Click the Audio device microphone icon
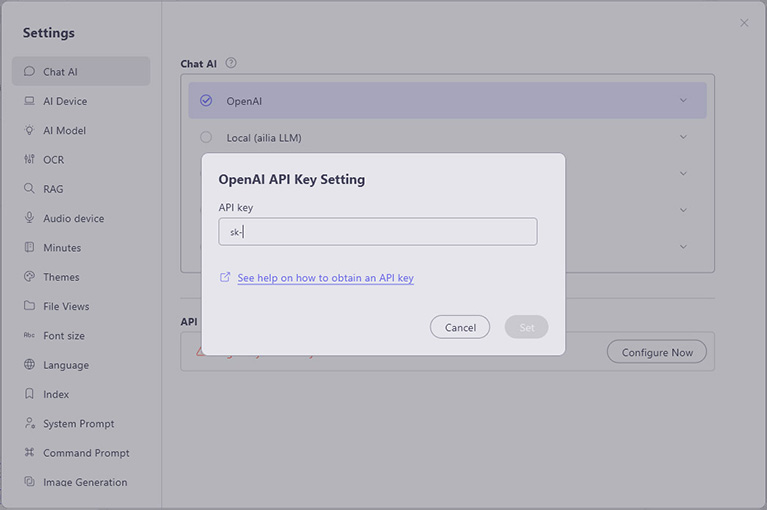This screenshot has height=510, width=767. point(29,218)
